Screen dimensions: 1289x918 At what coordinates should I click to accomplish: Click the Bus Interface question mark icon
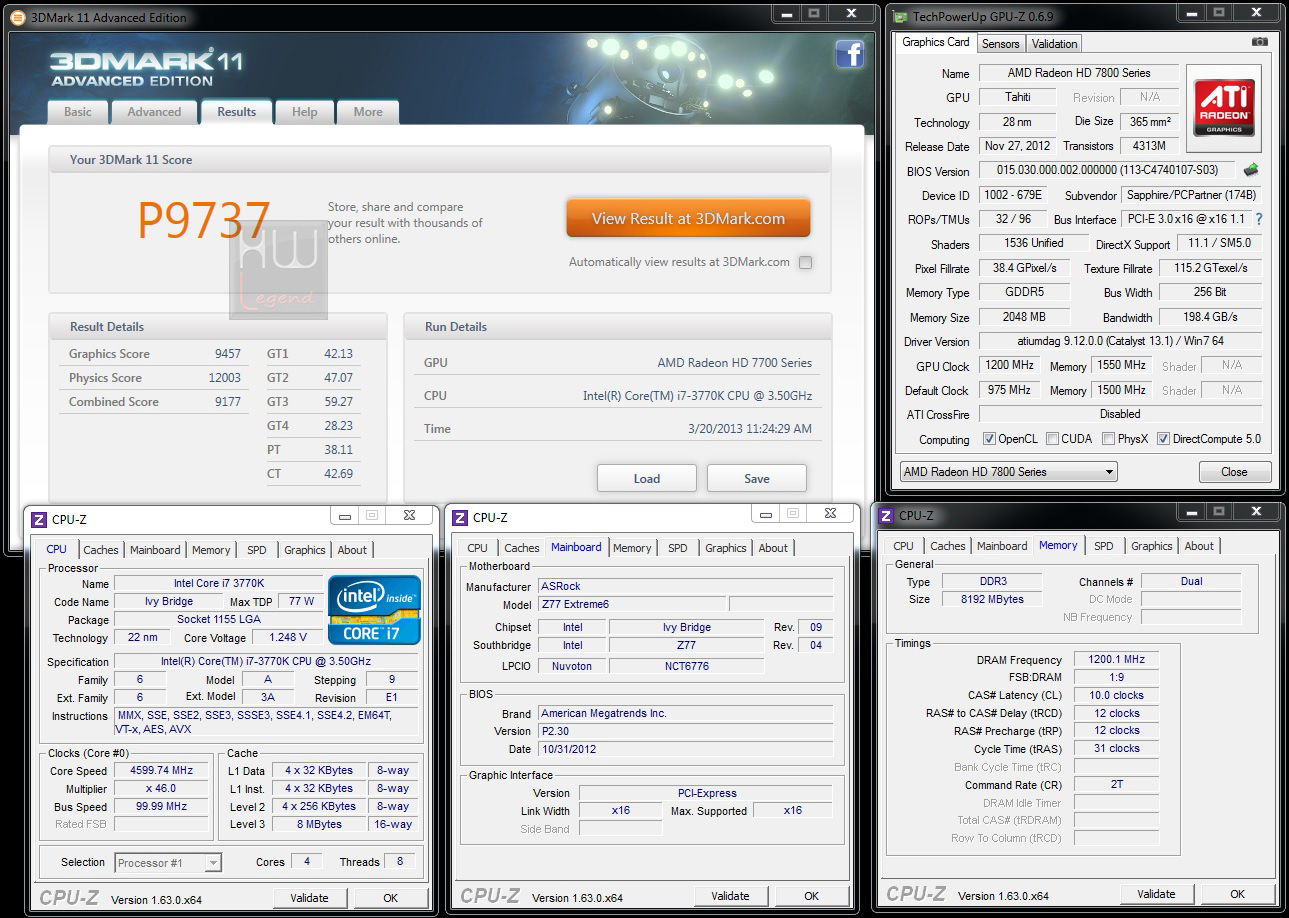pyautogui.click(x=1258, y=219)
